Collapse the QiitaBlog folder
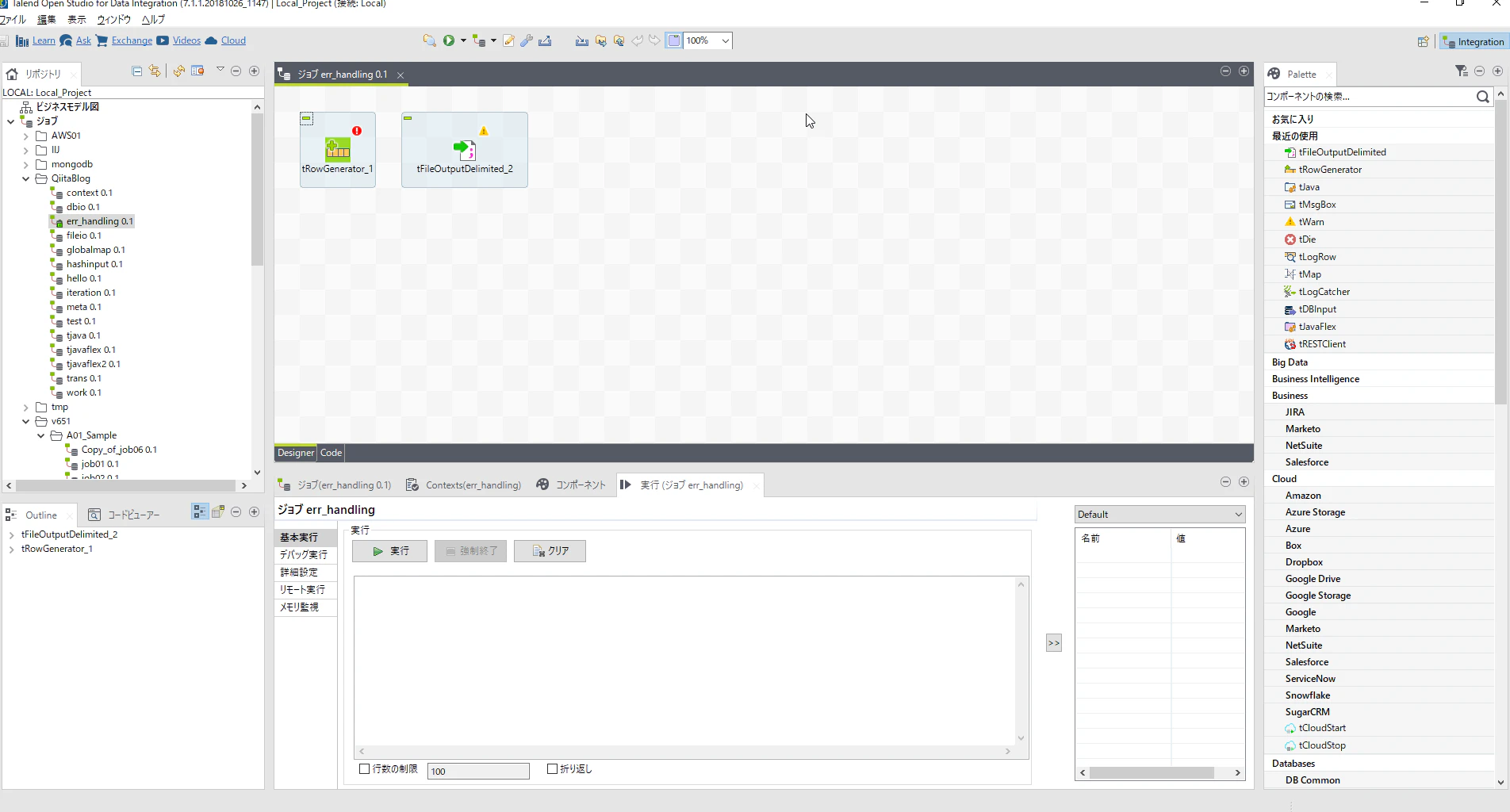 click(26, 179)
